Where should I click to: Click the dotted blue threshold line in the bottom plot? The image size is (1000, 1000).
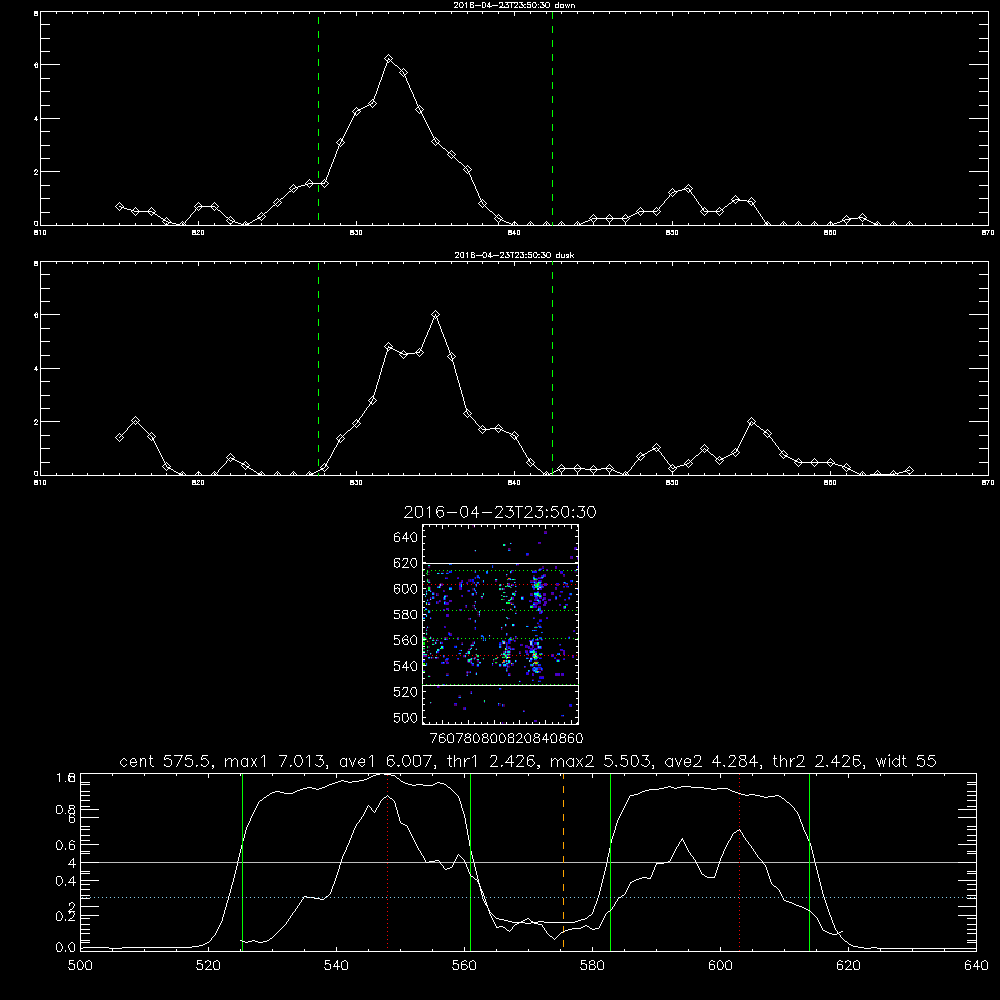[528, 897]
